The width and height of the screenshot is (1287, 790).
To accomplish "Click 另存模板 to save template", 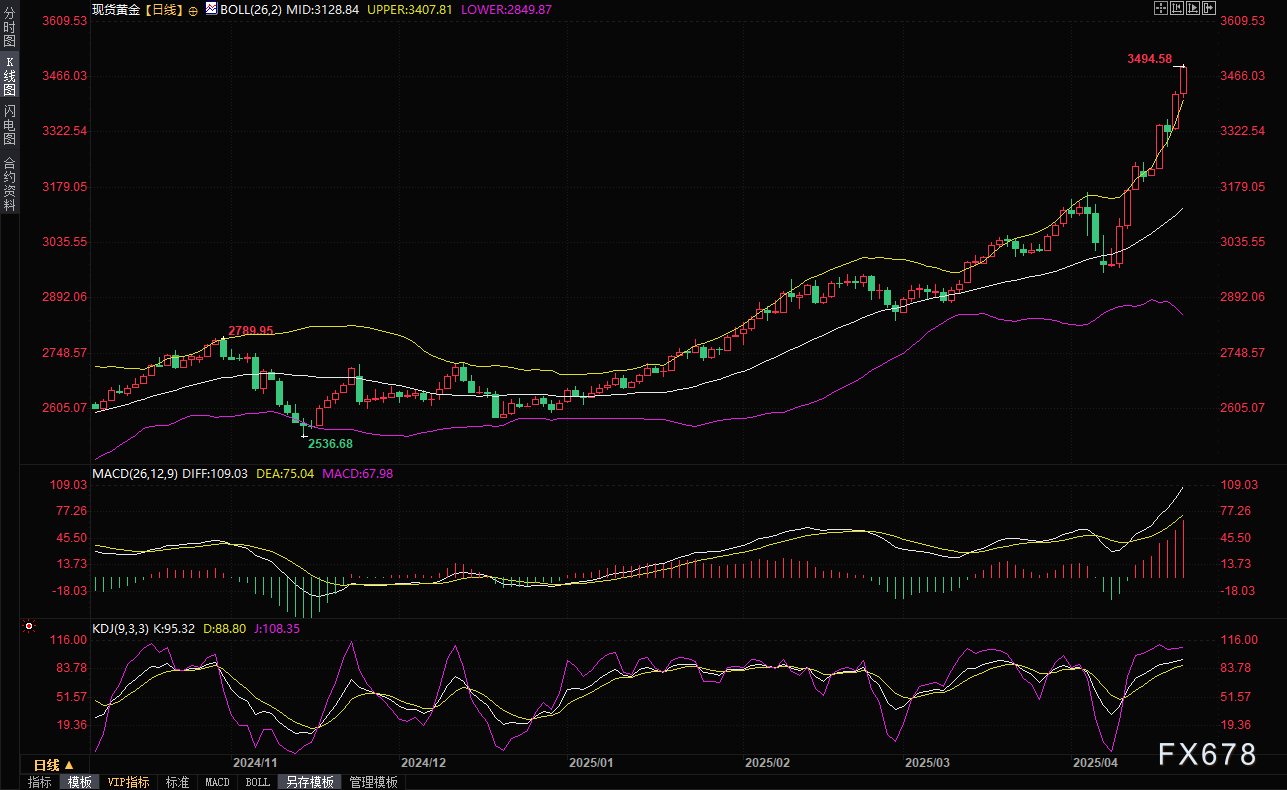I will pyautogui.click(x=308, y=782).
